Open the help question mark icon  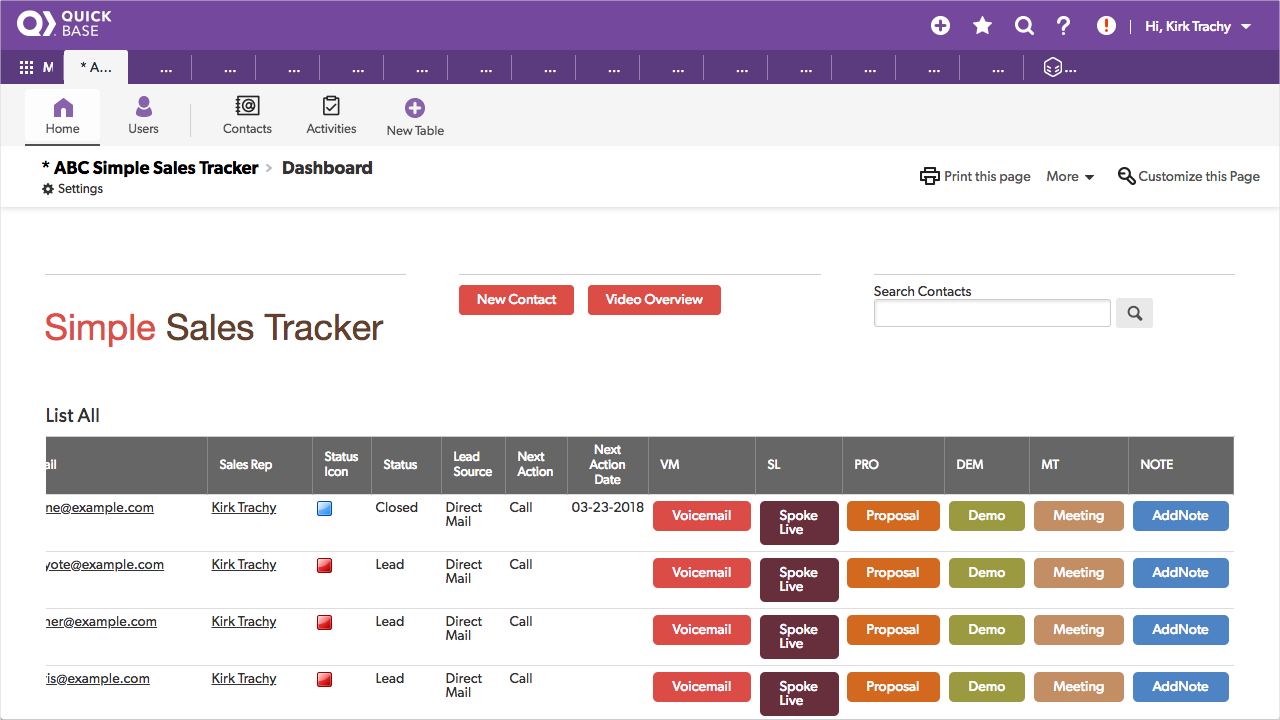[1064, 26]
